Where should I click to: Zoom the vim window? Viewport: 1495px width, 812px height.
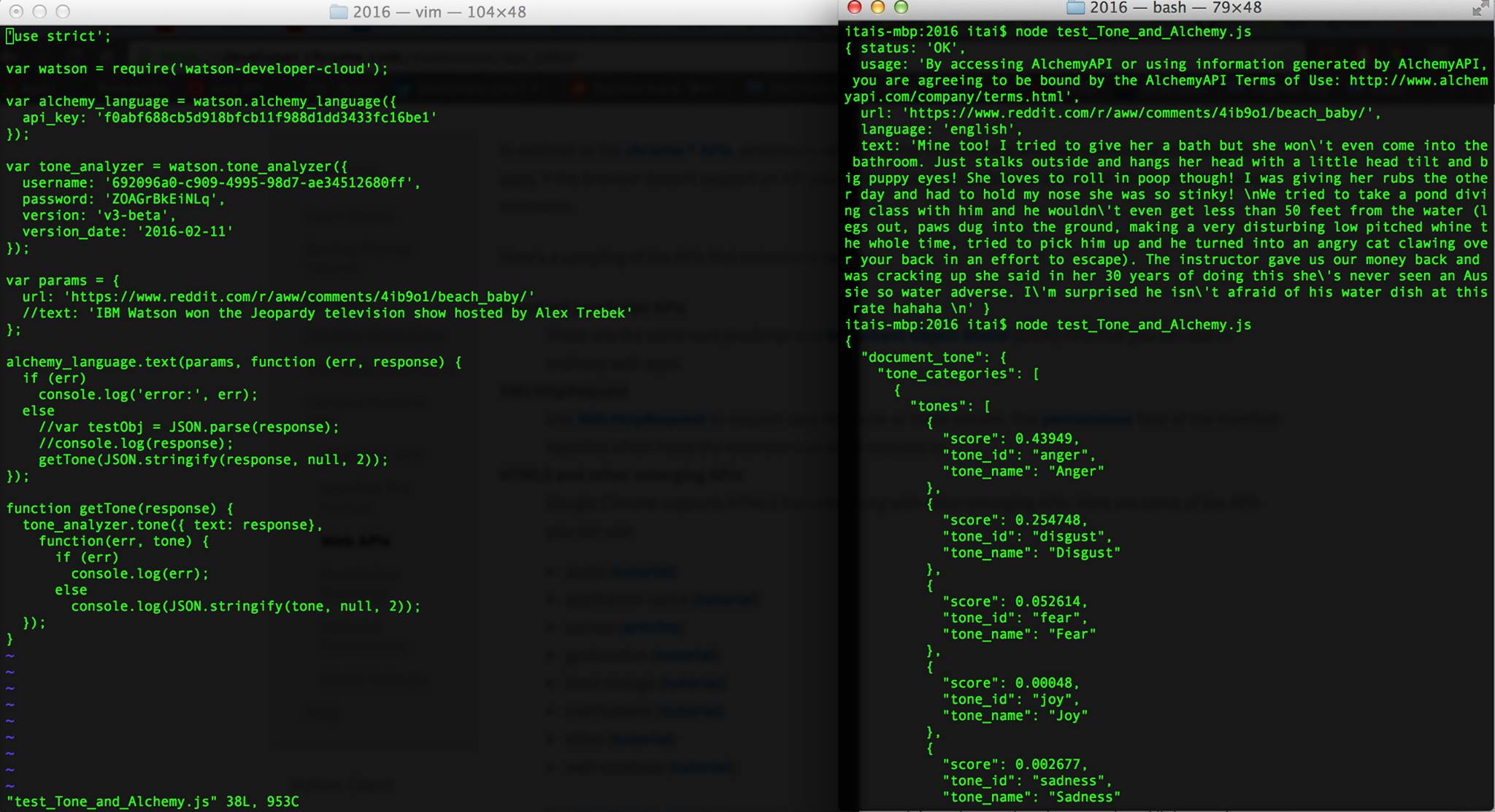pyautogui.click(x=63, y=12)
